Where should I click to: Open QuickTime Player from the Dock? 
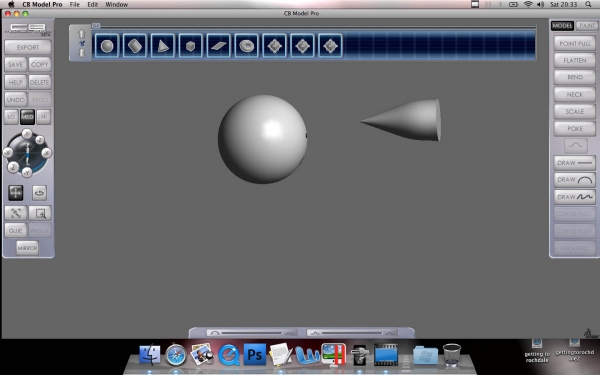point(229,355)
